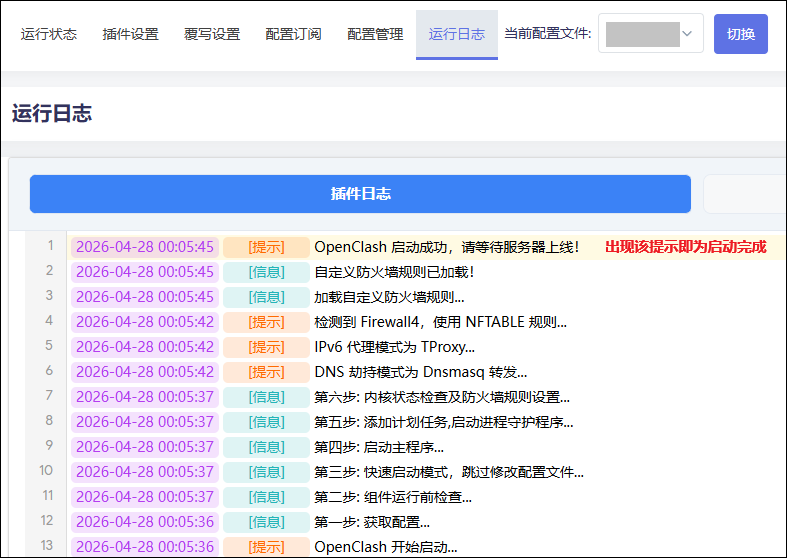Click the timestamp on line 5
The width and height of the screenshot is (787, 558).
tap(145, 347)
